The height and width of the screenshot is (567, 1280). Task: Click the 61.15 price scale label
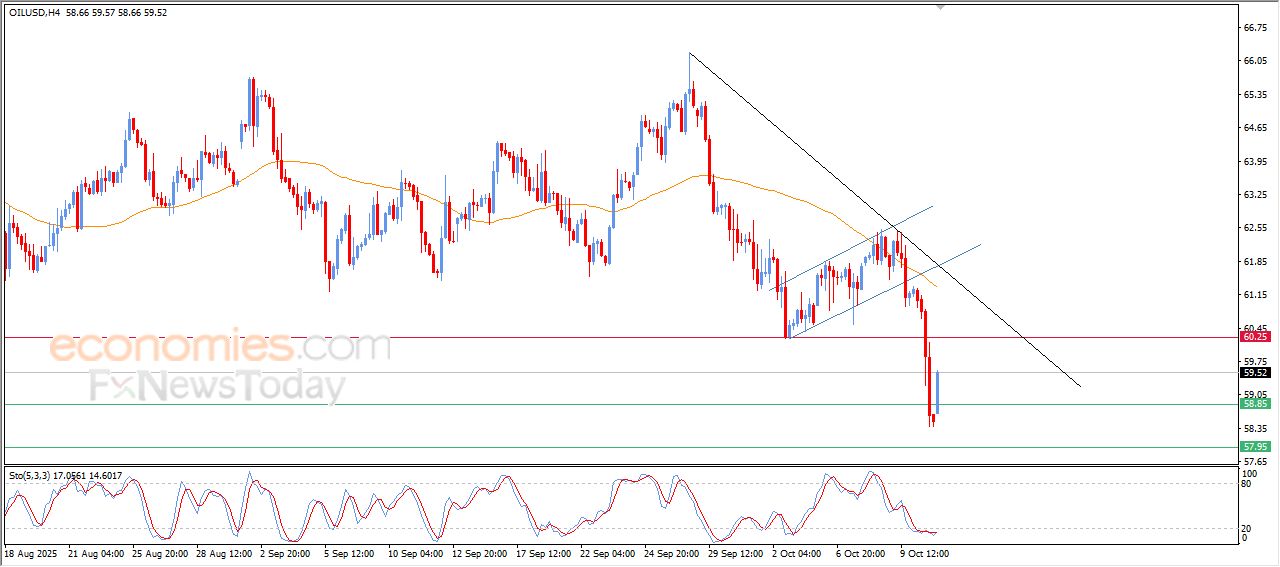[1254, 295]
